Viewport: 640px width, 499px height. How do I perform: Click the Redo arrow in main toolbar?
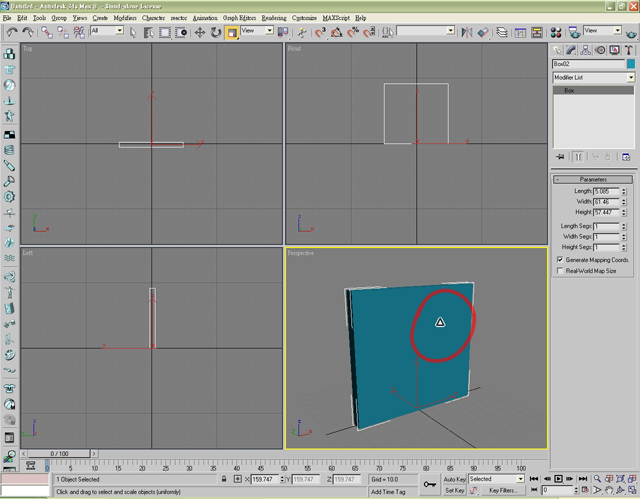point(28,32)
